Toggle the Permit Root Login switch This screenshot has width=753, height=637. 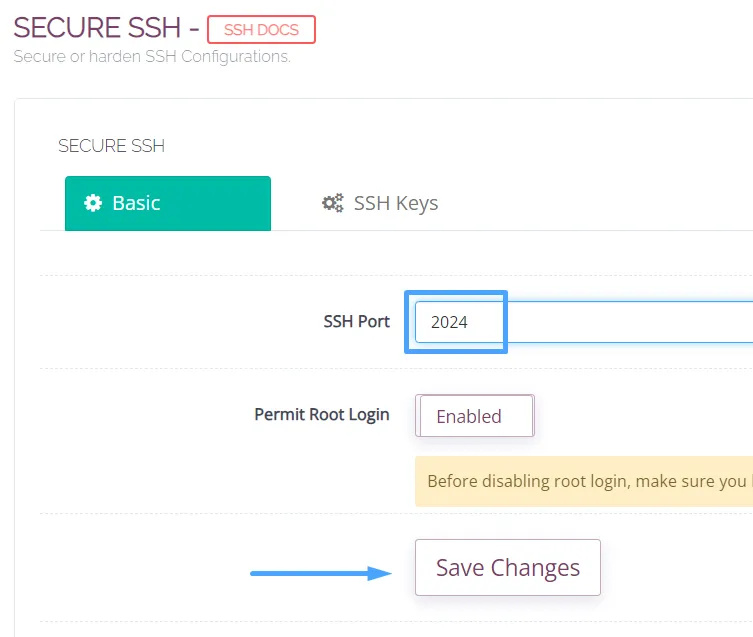pos(475,416)
